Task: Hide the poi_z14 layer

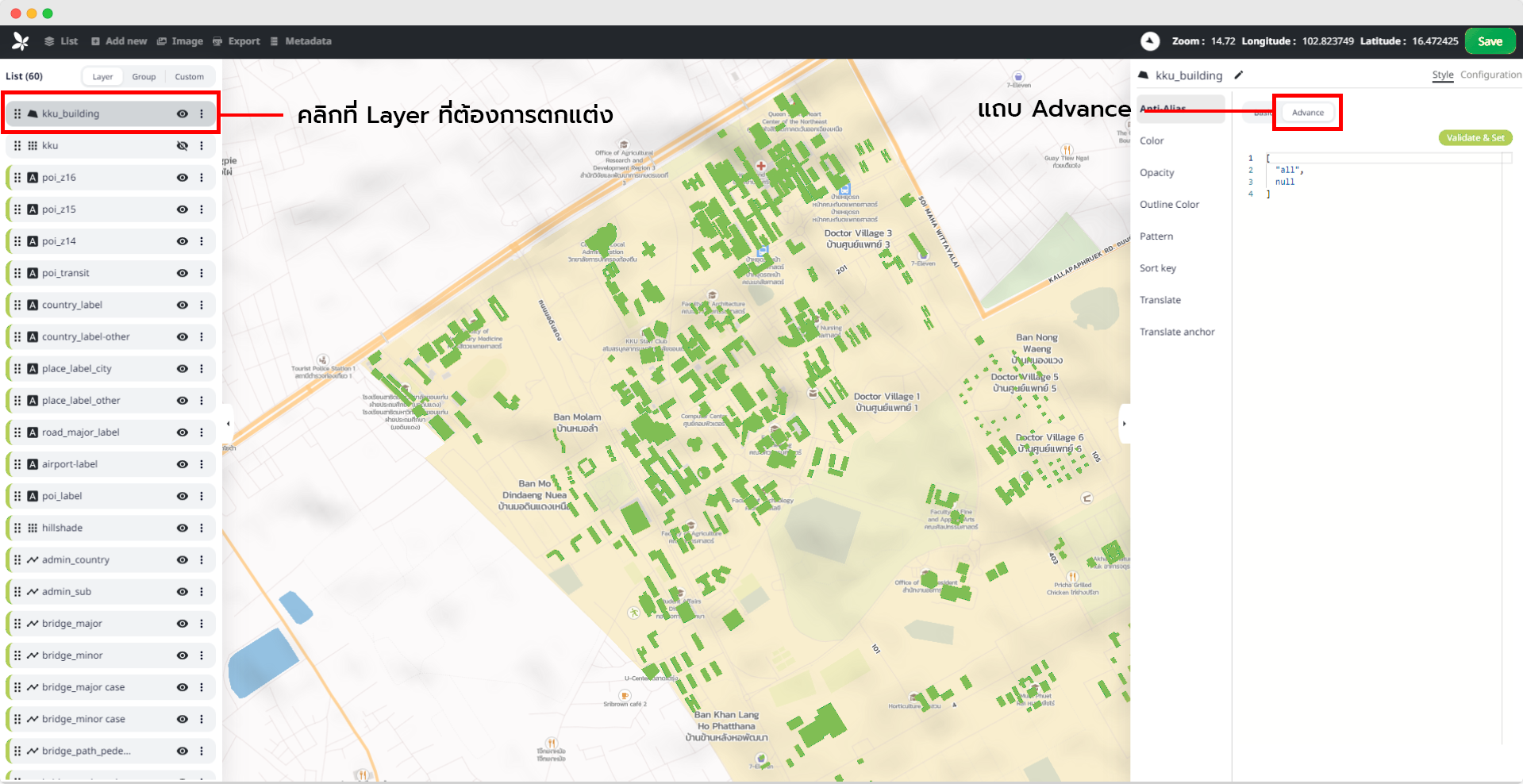Action: click(x=183, y=241)
